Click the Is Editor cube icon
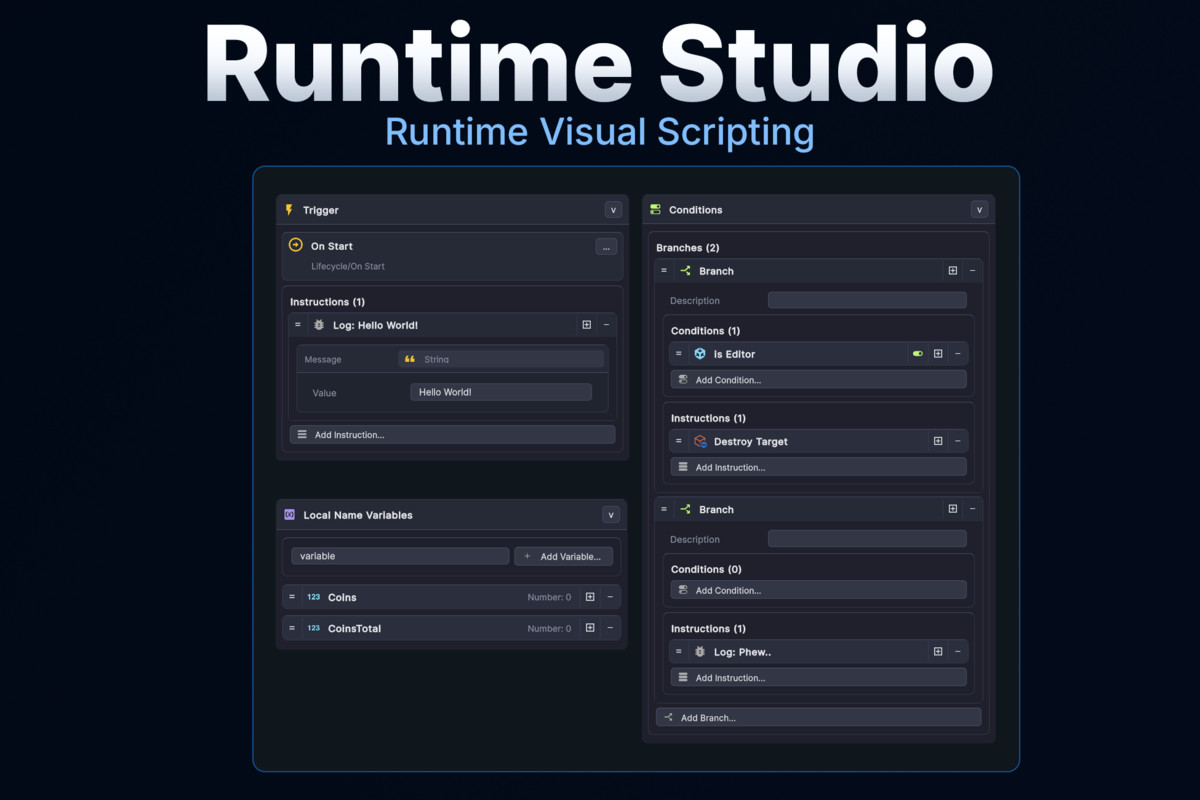Viewport: 1200px width, 800px height. (700, 354)
